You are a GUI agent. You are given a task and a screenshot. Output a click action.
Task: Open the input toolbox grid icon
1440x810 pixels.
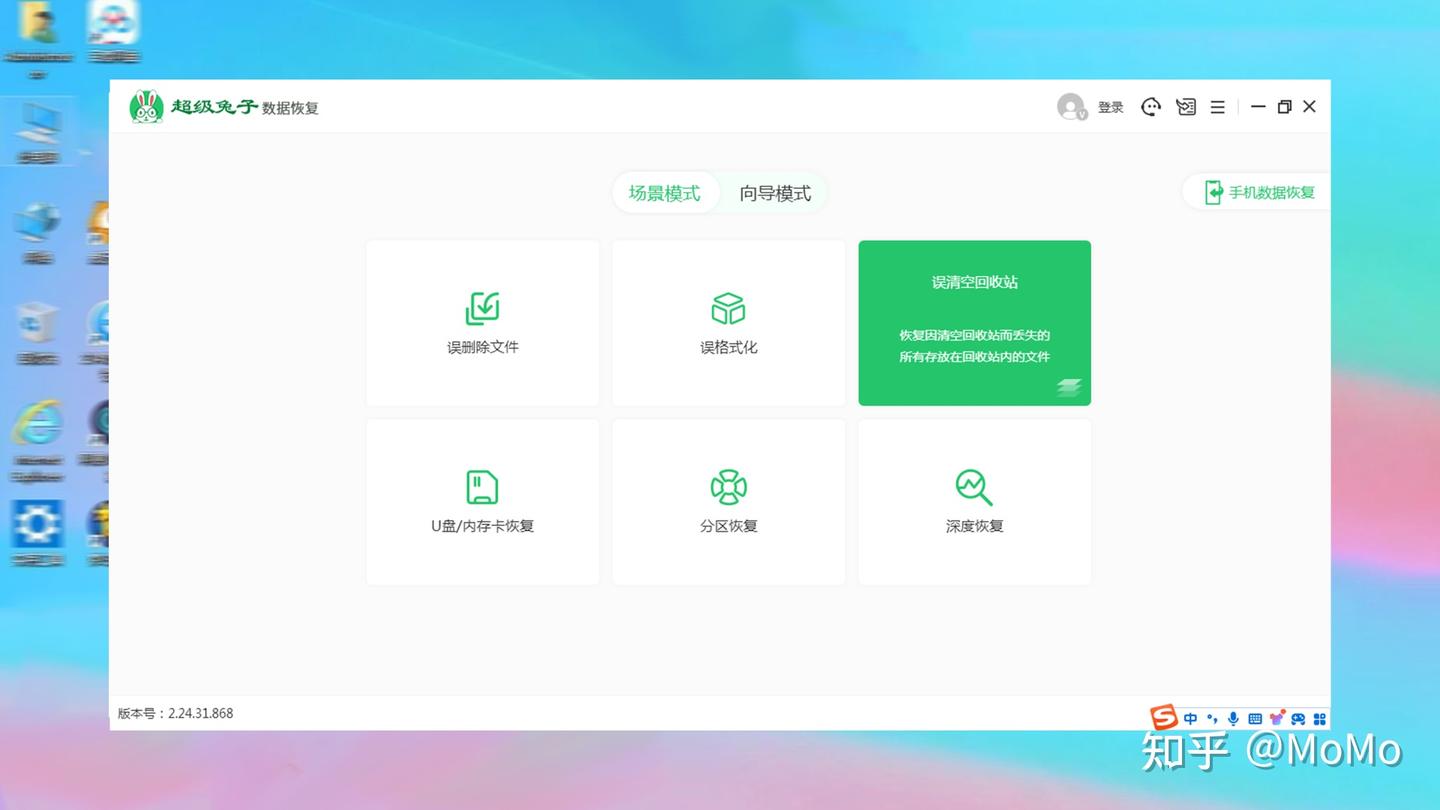point(1320,719)
